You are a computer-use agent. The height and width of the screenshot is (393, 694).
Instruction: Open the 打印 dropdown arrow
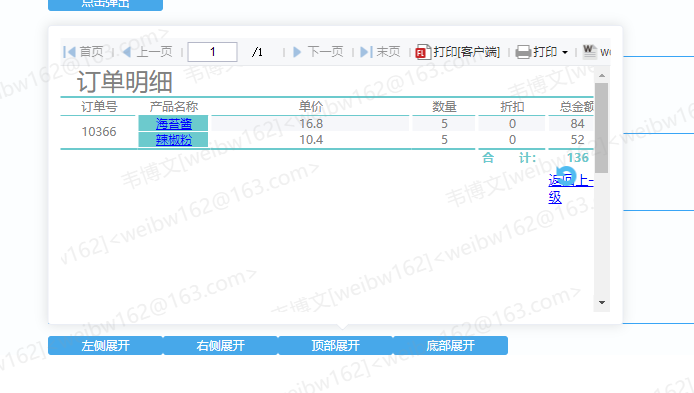click(565, 53)
